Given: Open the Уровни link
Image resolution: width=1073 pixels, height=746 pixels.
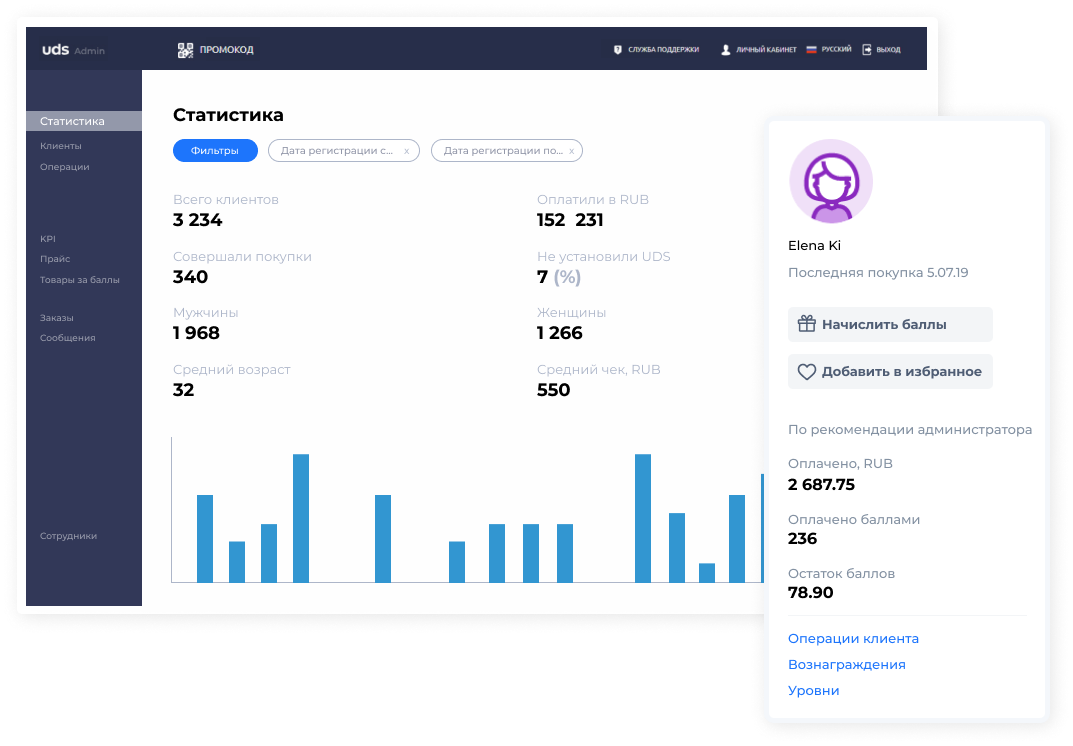Looking at the screenshot, I should pos(814,691).
